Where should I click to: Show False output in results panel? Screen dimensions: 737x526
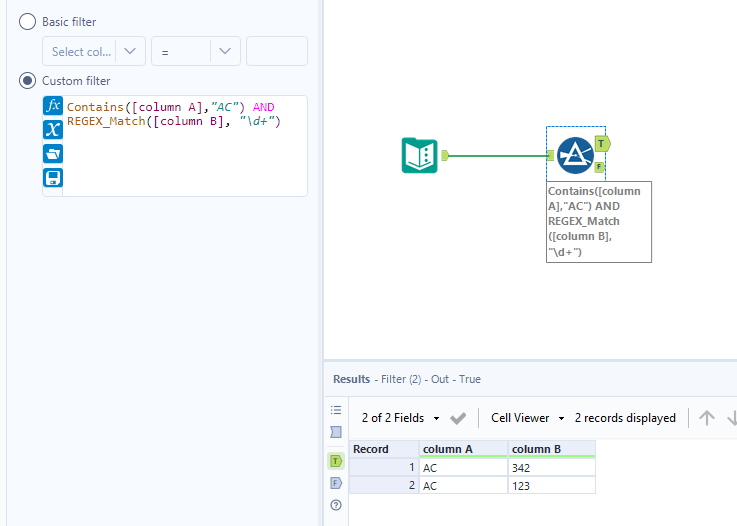(336, 483)
